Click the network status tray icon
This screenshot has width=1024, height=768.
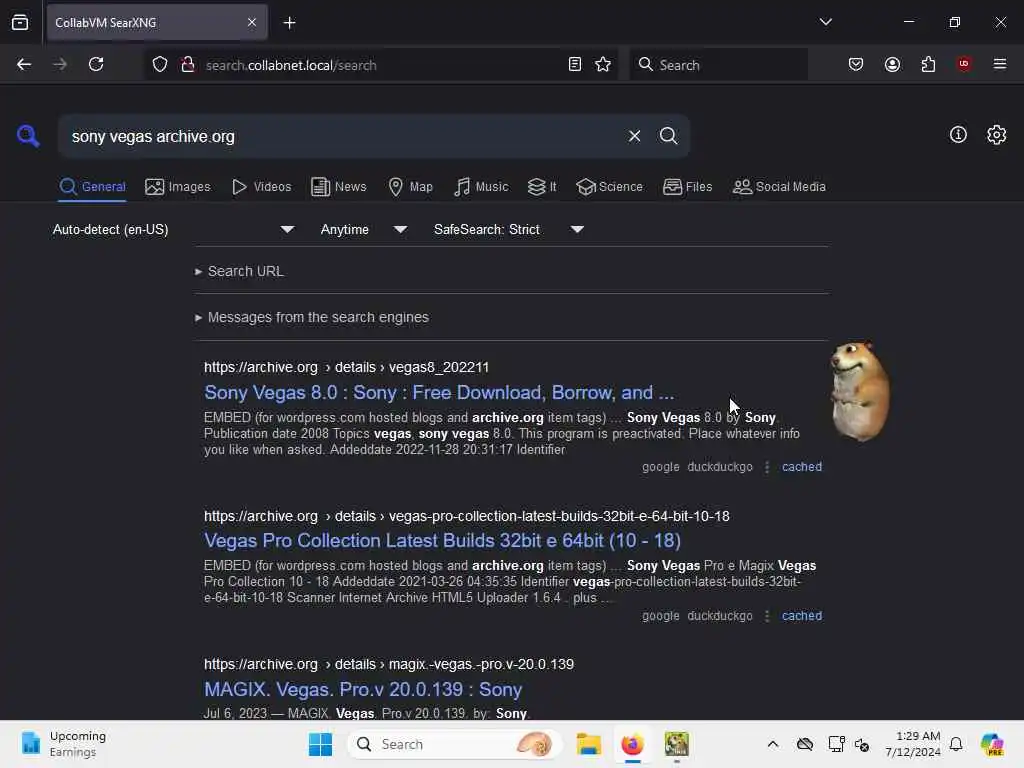click(x=836, y=744)
